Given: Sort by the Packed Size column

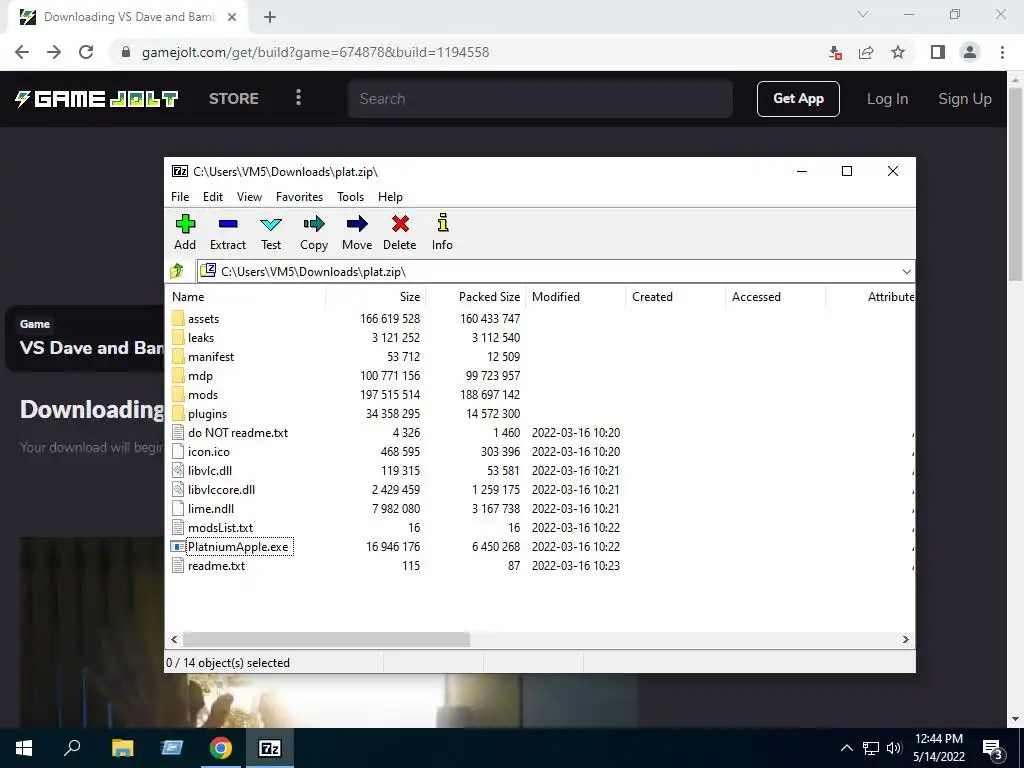Looking at the screenshot, I should tap(475, 296).
